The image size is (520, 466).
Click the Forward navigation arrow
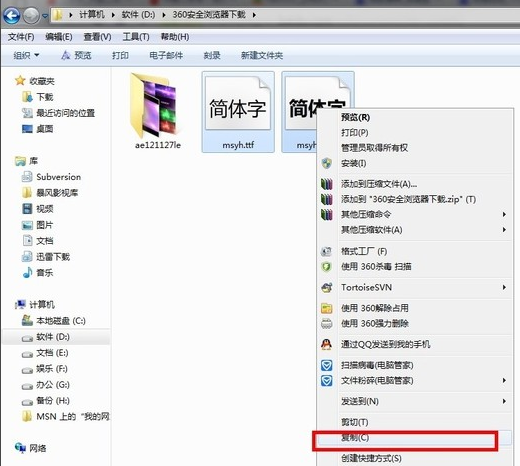(x=31, y=15)
